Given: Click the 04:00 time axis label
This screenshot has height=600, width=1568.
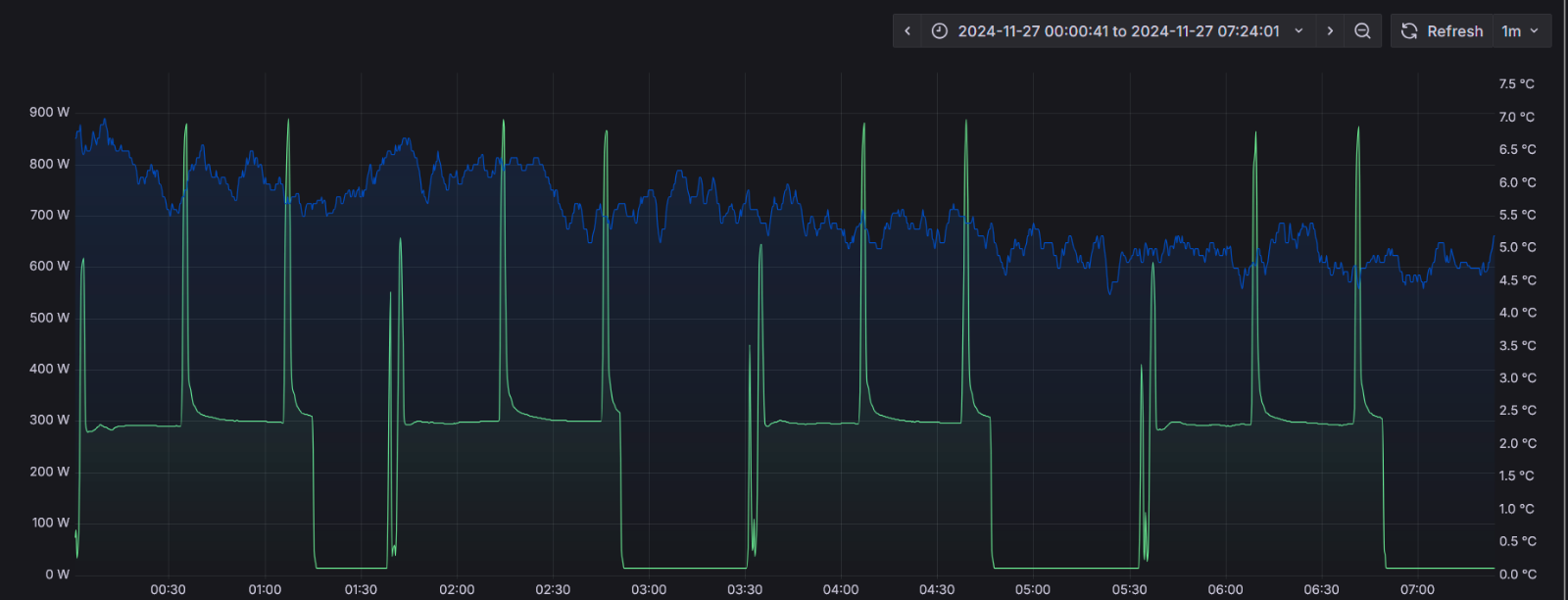Looking at the screenshot, I should tap(841, 590).
